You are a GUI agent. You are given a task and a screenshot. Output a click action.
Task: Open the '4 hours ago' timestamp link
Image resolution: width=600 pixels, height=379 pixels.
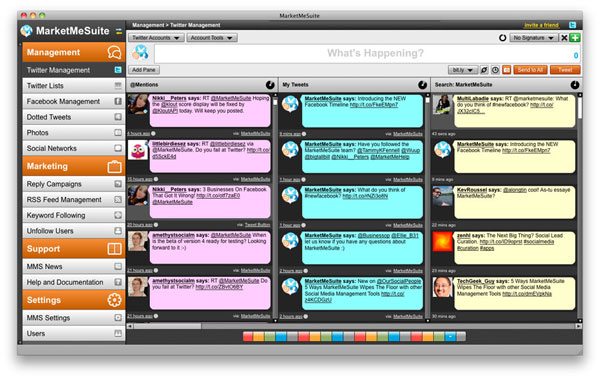tap(138, 134)
